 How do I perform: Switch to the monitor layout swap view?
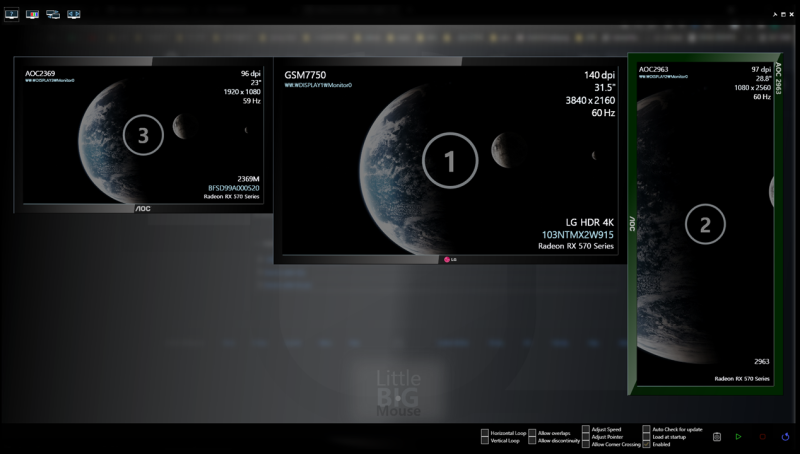pos(53,14)
